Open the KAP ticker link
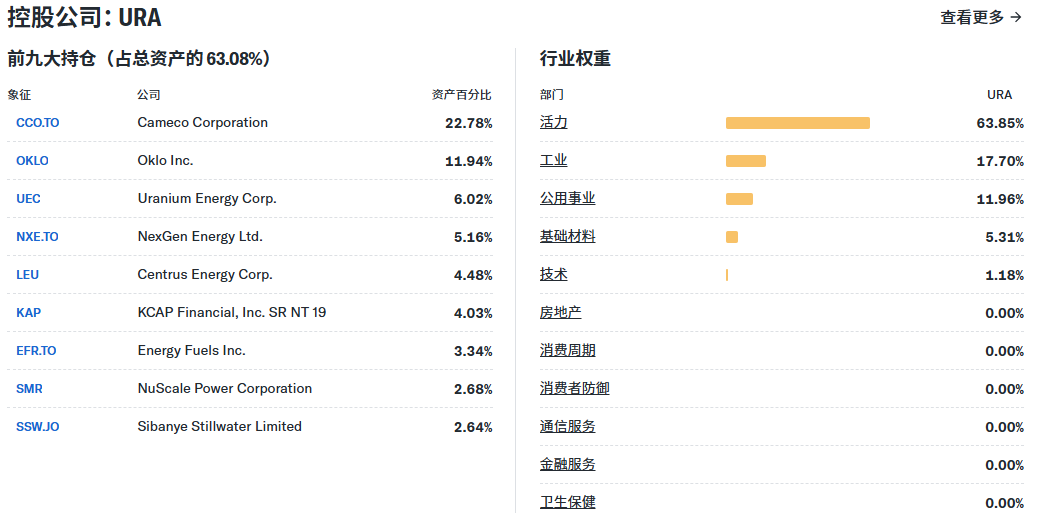This screenshot has height=523, width=1039. pyautogui.click(x=28, y=313)
